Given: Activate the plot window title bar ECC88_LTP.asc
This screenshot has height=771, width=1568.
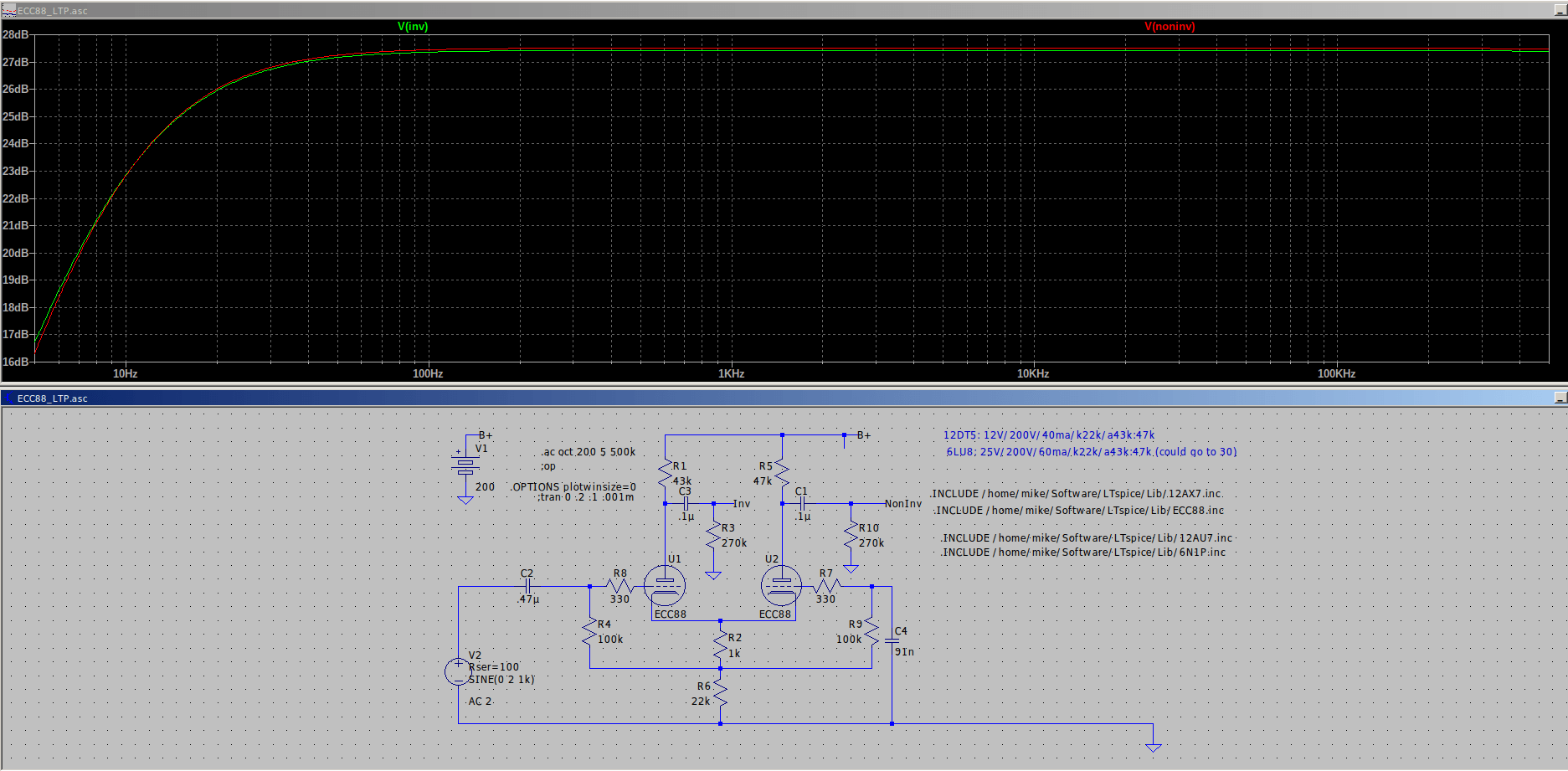Looking at the screenshot, I should (784, 11).
